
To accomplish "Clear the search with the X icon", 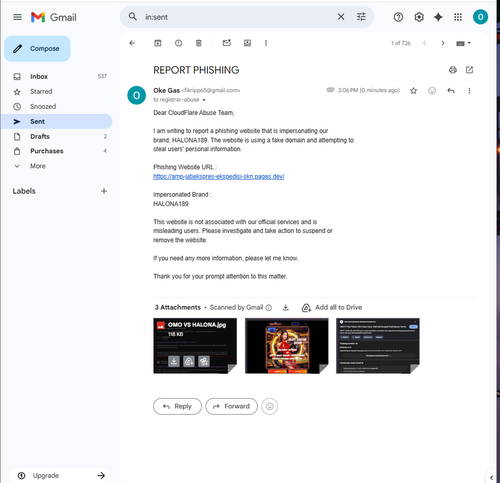I will pyautogui.click(x=341, y=17).
